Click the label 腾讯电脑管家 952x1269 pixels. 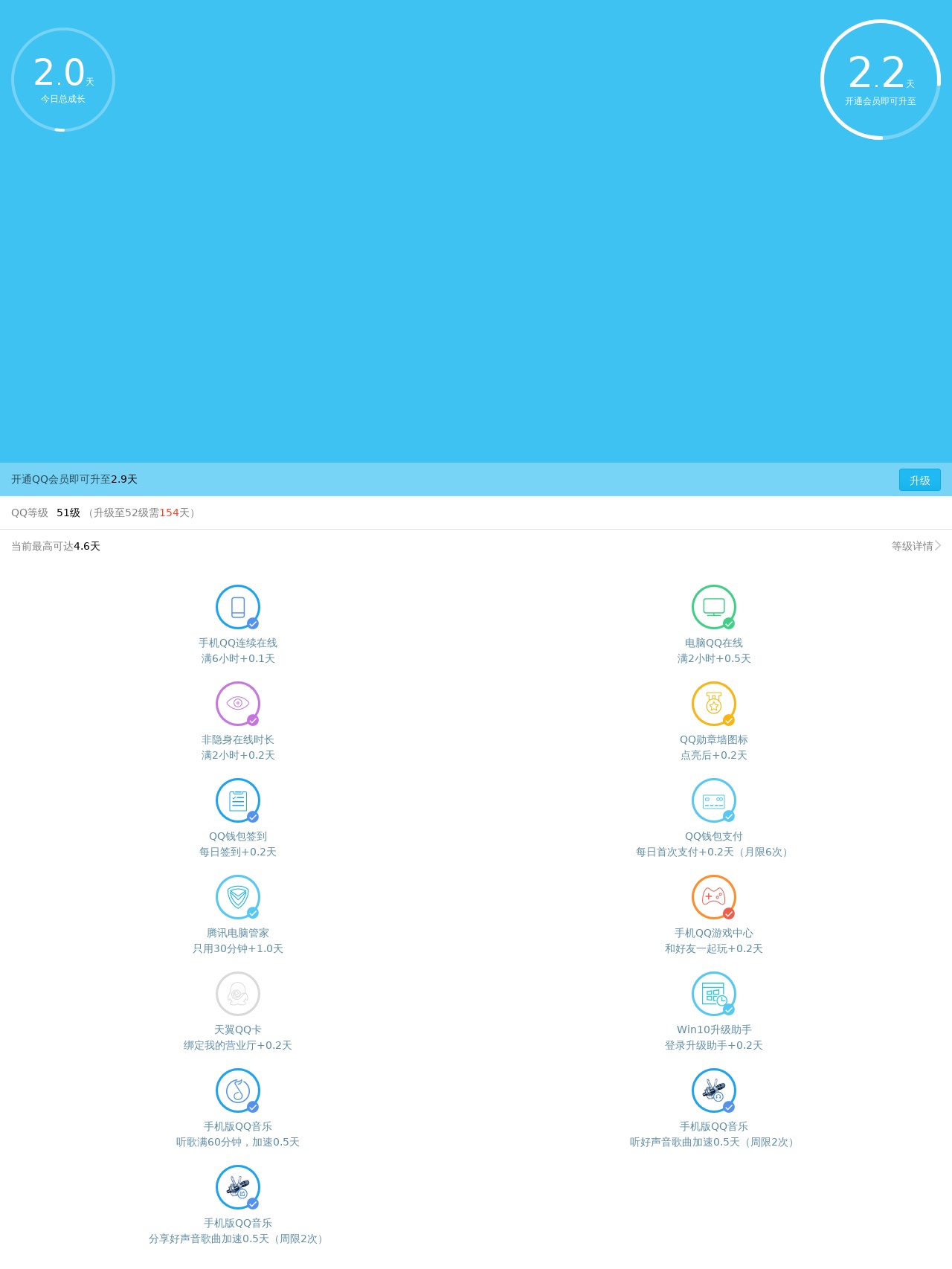pyautogui.click(x=238, y=933)
